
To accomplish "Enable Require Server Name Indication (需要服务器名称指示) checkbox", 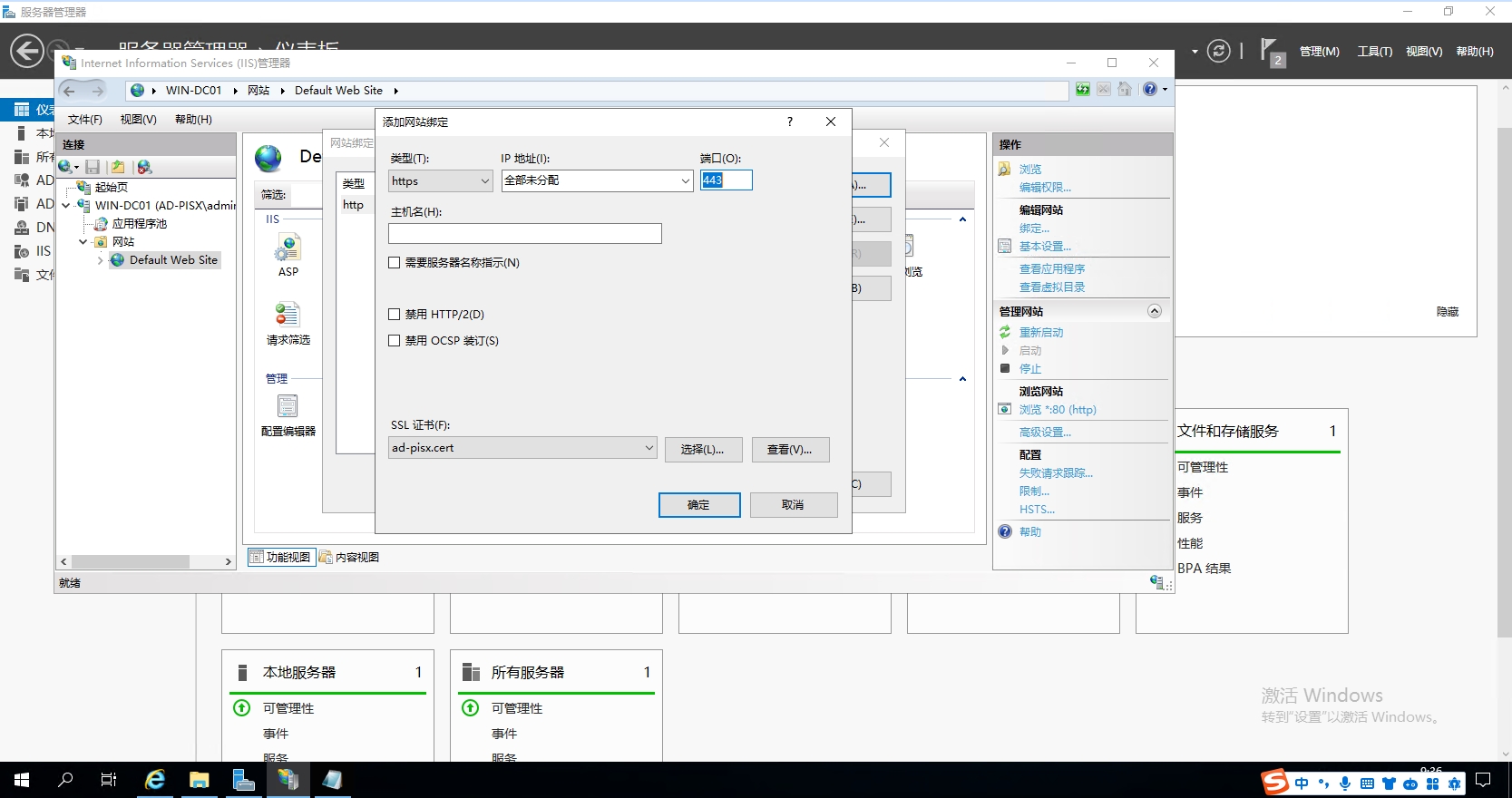I will coord(395,263).
